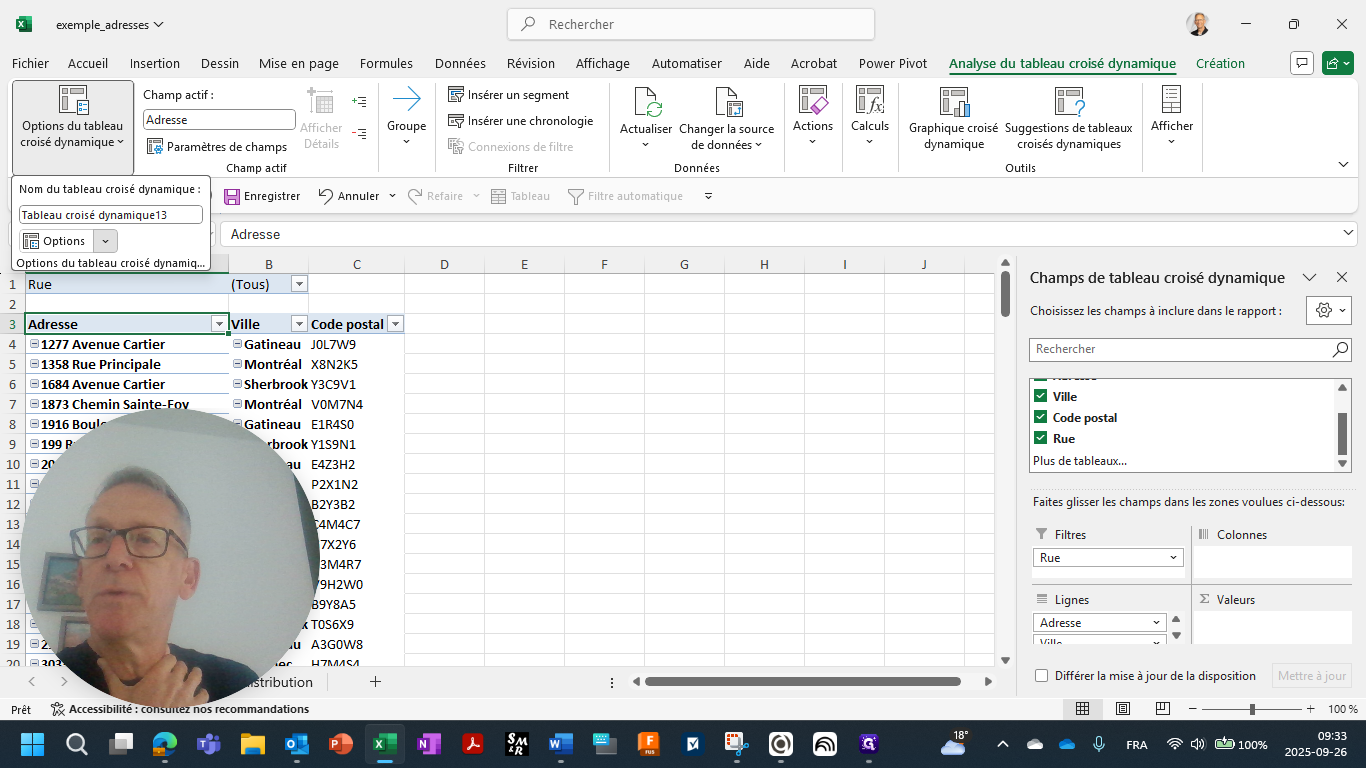Uncheck the Code postal field
1366x768 pixels.
1040,417
